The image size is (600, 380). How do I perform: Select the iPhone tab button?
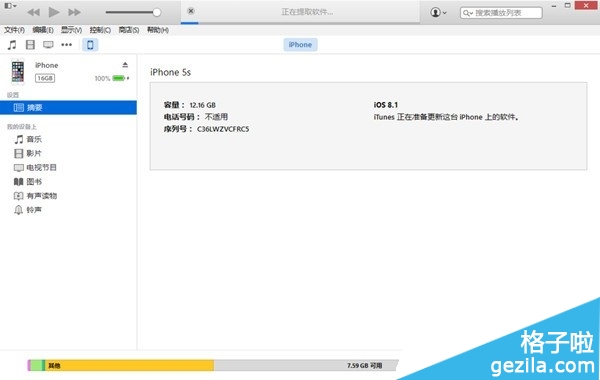300,45
